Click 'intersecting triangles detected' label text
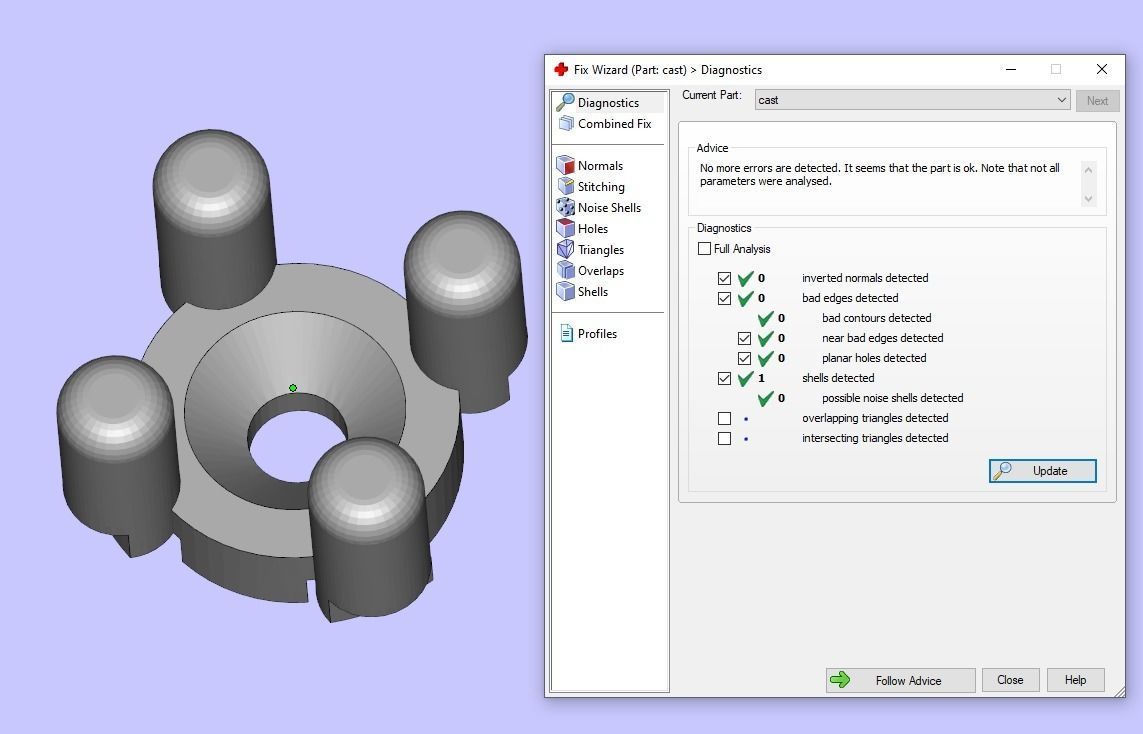Image resolution: width=1143 pixels, height=734 pixels. [875, 438]
